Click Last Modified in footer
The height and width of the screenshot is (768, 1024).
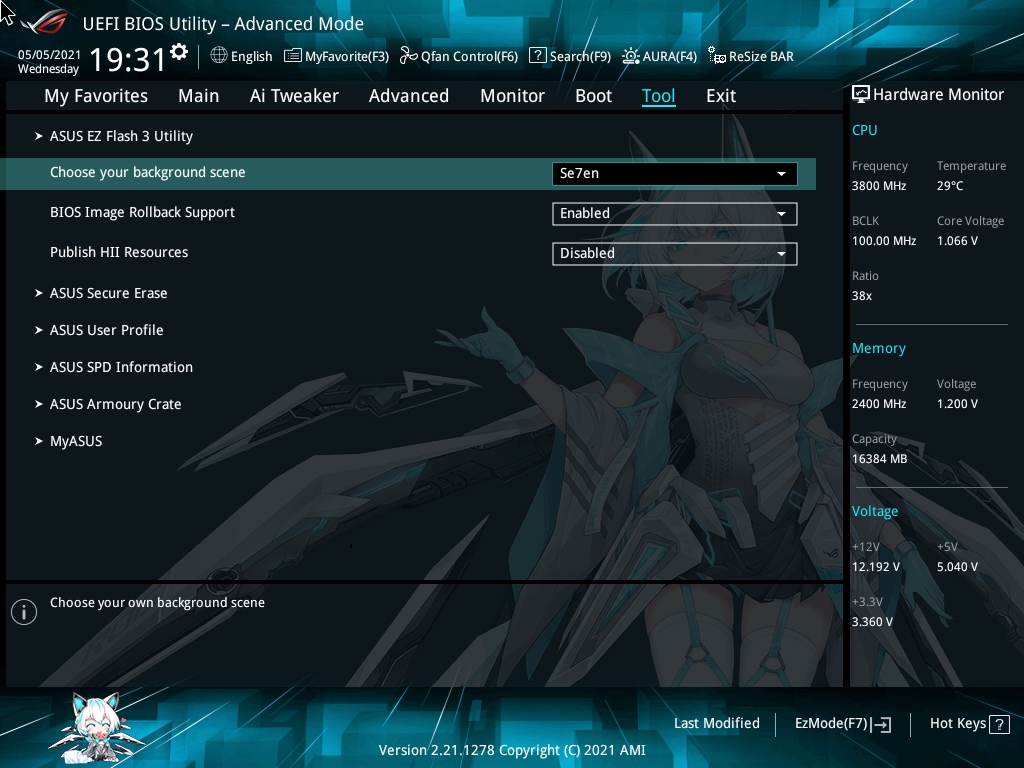pyautogui.click(x=716, y=724)
